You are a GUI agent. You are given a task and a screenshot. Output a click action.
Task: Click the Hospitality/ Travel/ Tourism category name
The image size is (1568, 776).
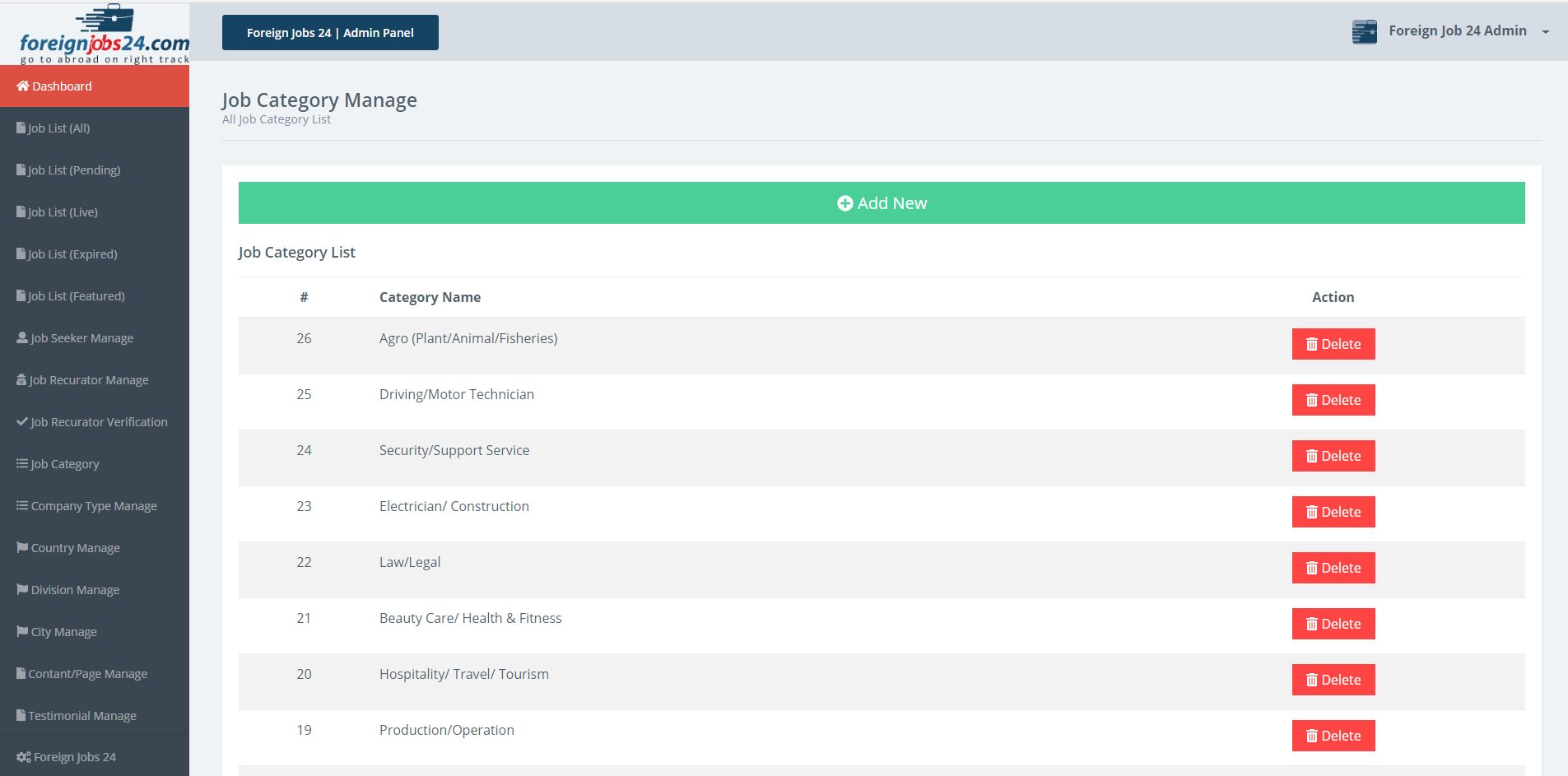click(464, 674)
